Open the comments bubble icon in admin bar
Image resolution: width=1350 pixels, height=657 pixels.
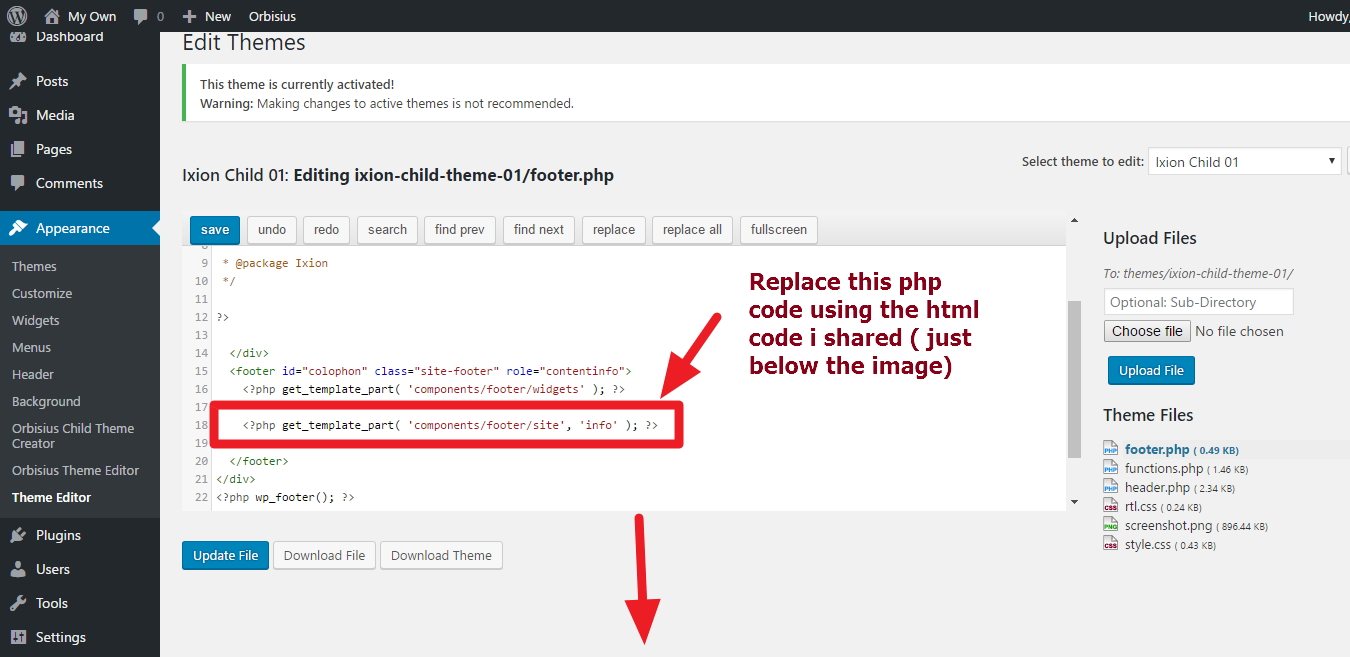141,16
